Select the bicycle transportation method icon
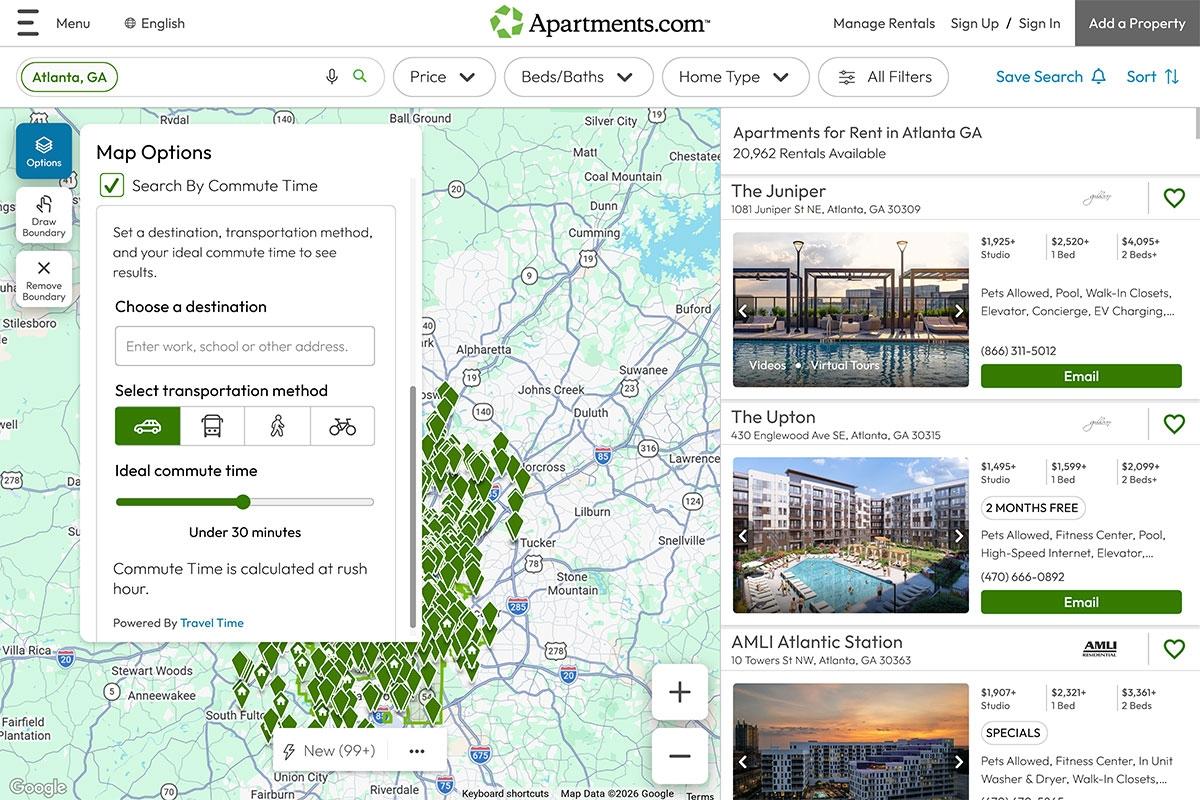This screenshot has height=800, width=1200. pos(342,425)
